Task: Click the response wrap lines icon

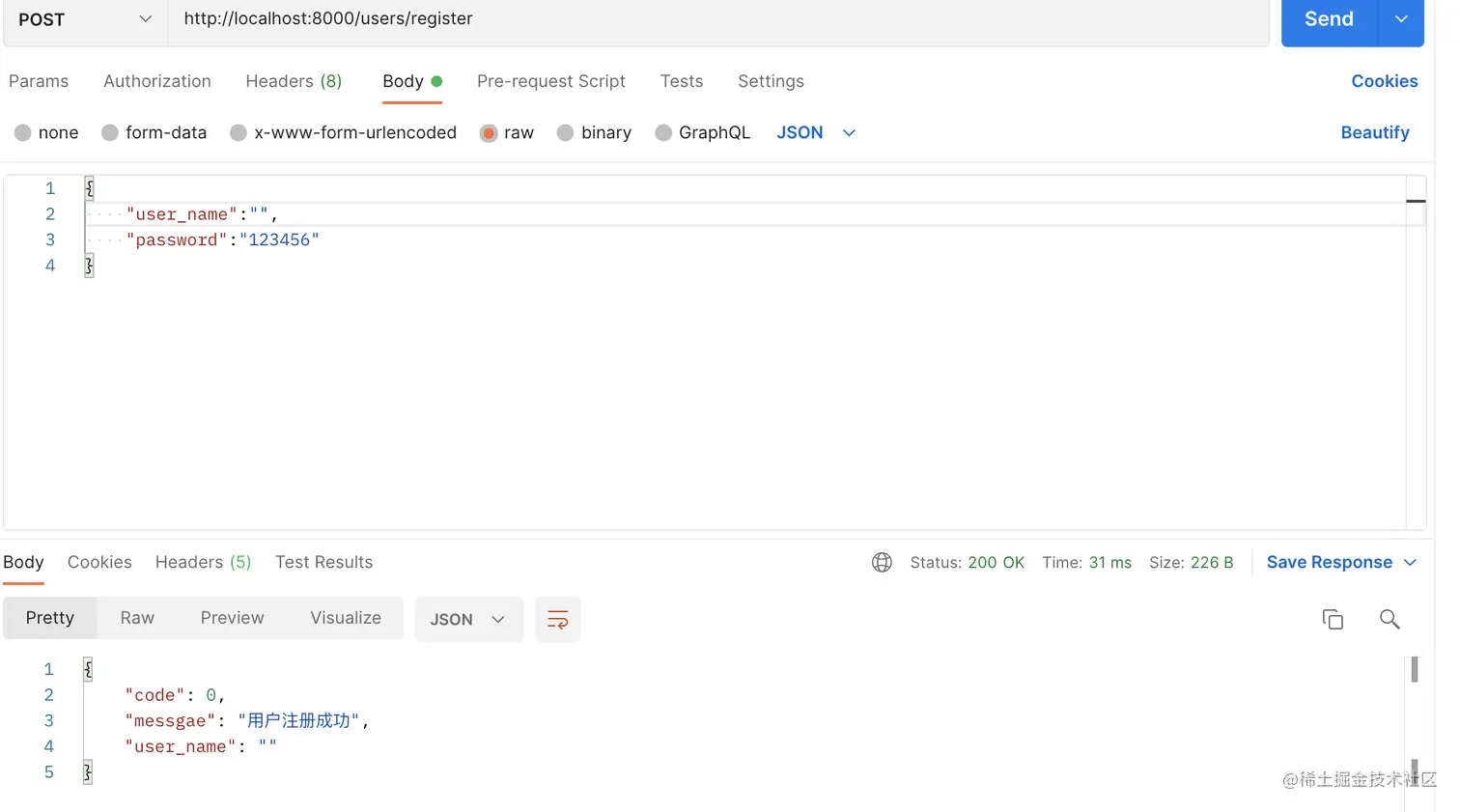Action: coord(557,620)
